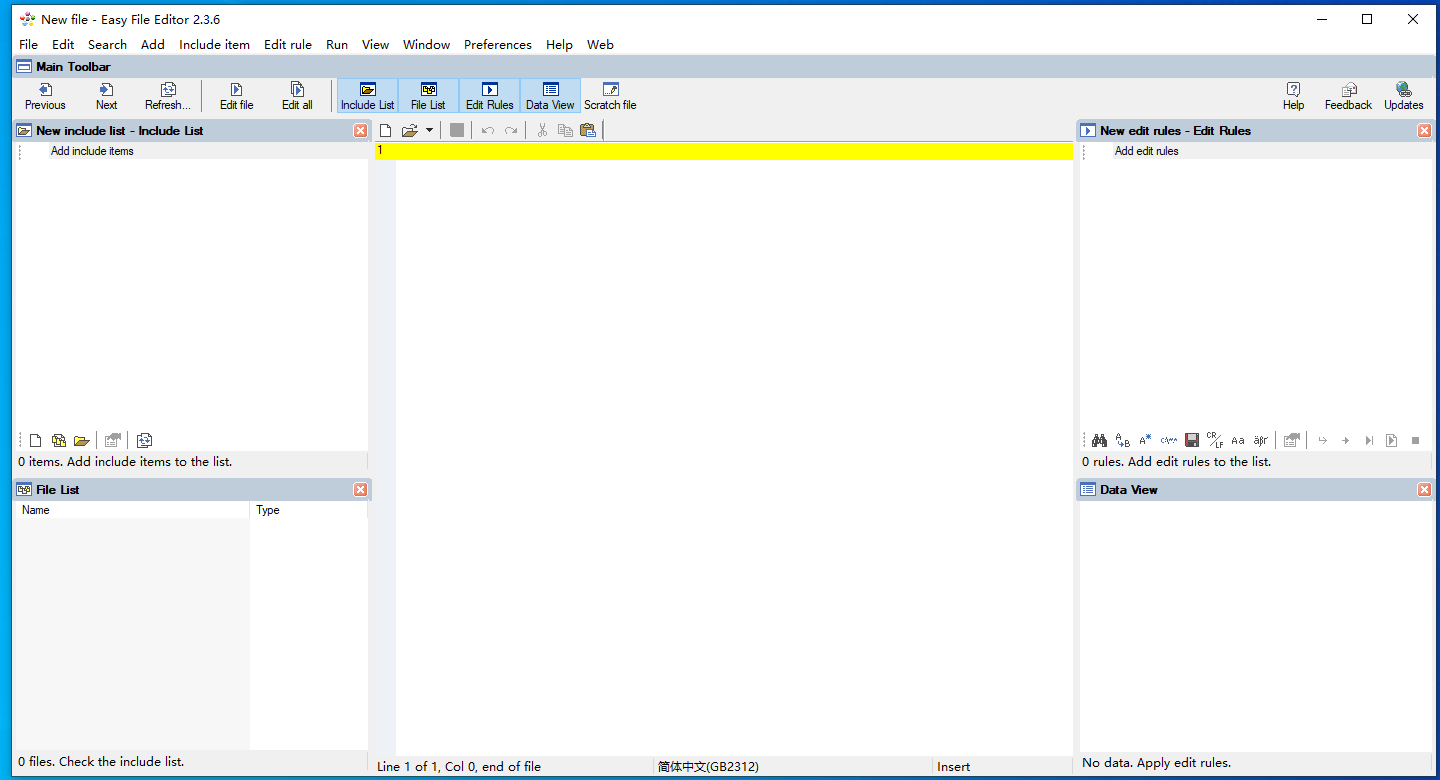Click the multiple files icon under include list
The image size is (1440, 780).
pos(59,440)
